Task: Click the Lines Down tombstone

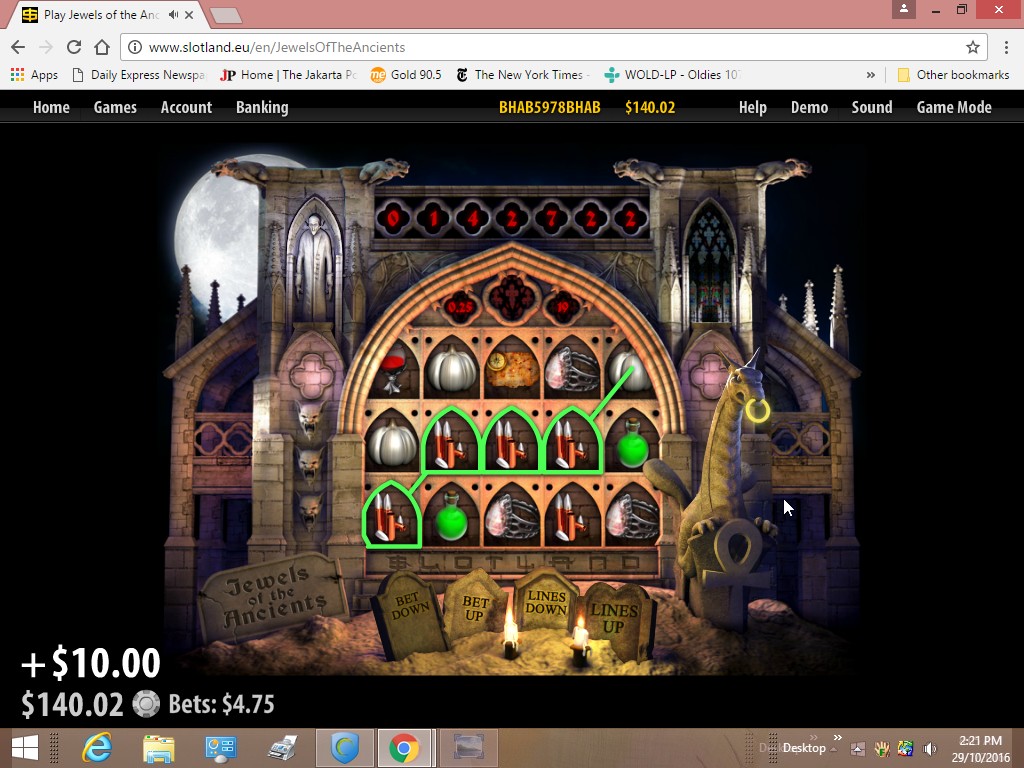Action: click(545, 602)
